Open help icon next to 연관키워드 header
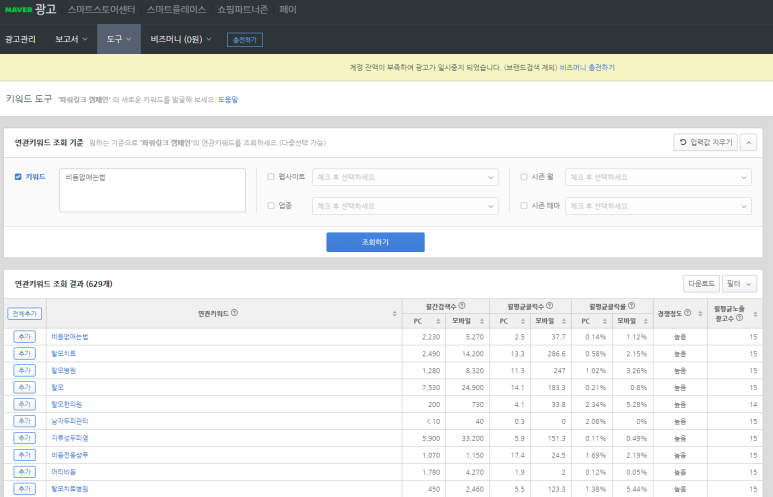Viewport: 773px width, 497px height. pyautogui.click(x=235, y=313)
